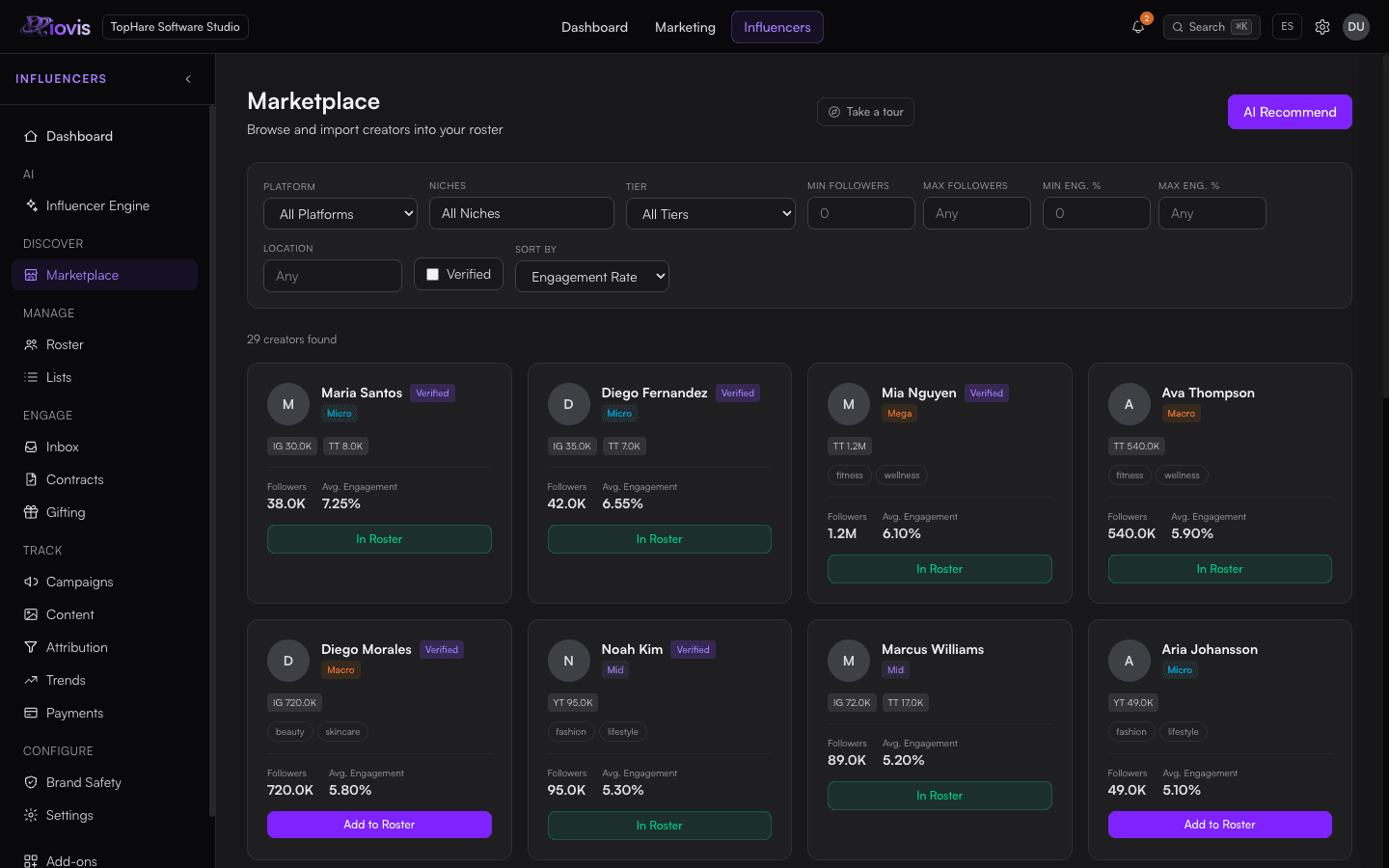Click the Take a tour button
The image size is (1389, 868).
pyautogui.click(x=865, y=112)
